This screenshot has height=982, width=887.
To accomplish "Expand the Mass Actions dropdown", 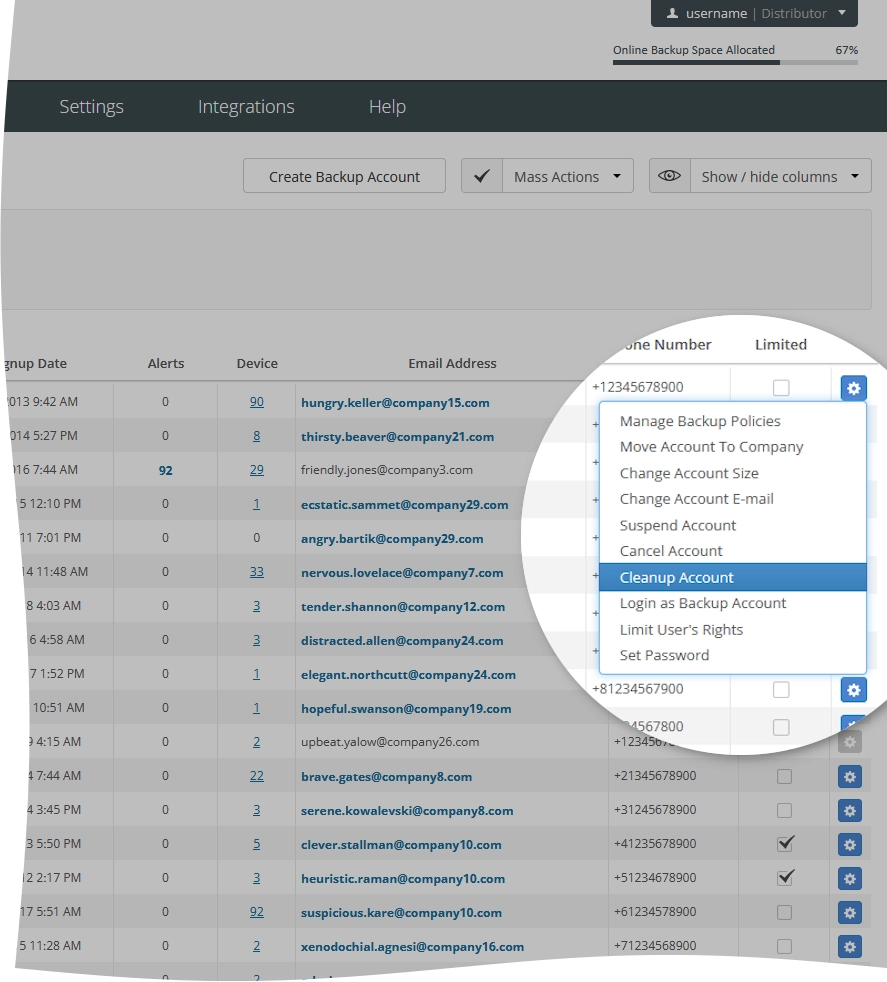I will 568,176.
